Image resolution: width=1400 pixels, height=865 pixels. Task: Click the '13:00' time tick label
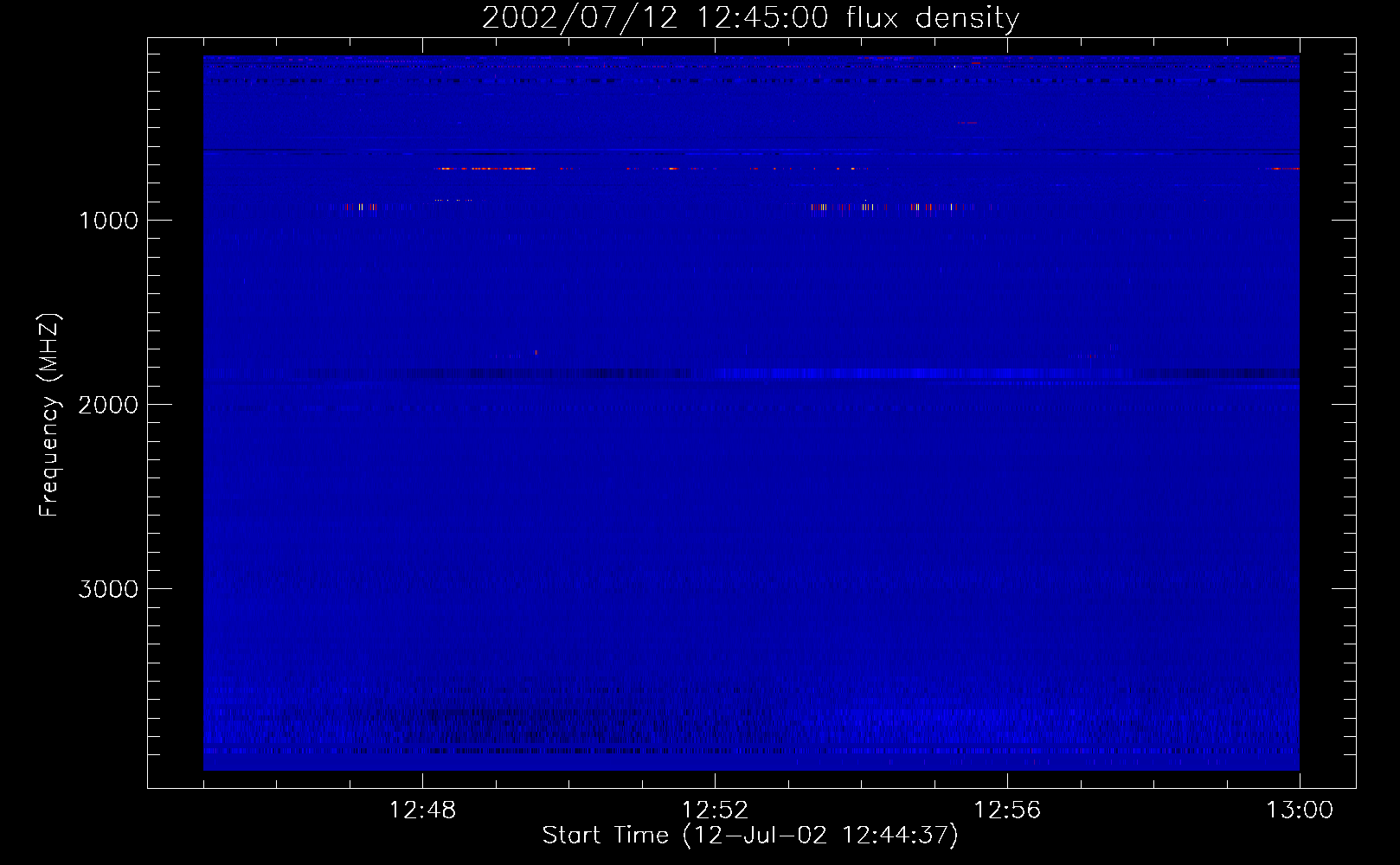1300,811
